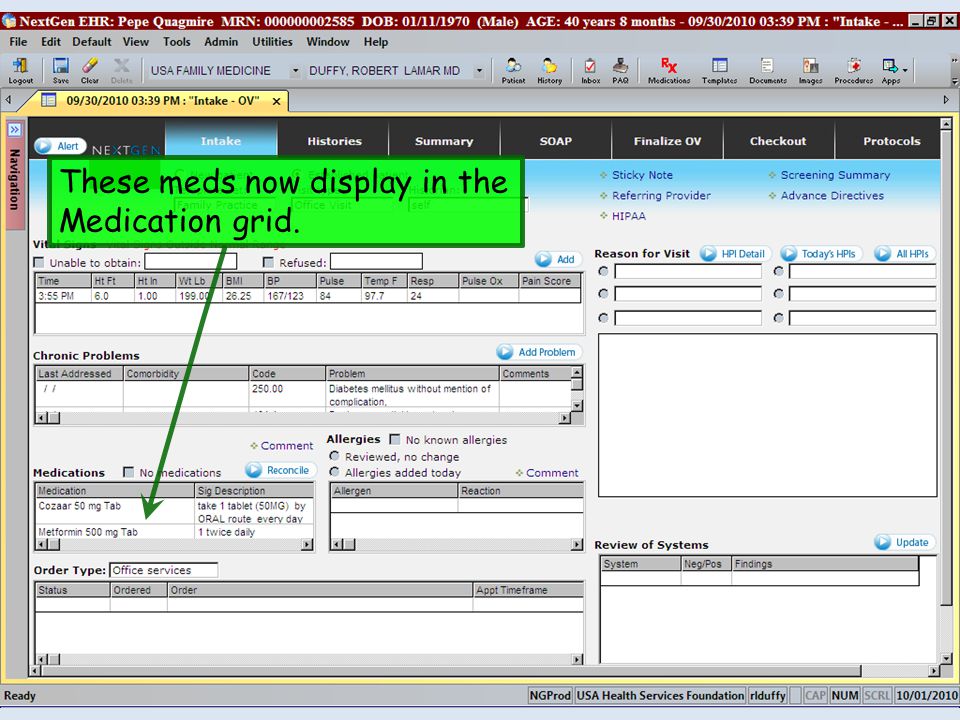Close the Intake - OV tab
Viewport: 960px width, 720px height.
[x=276, y=101]
